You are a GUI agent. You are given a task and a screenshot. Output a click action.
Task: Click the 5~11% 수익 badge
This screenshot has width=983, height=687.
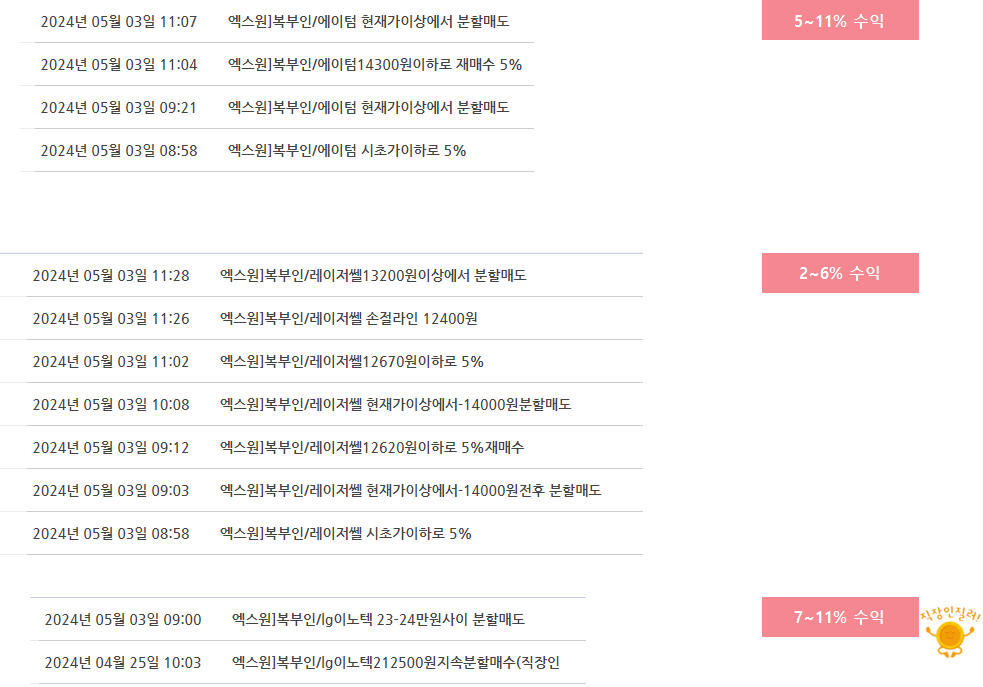(x=839, y=21)
